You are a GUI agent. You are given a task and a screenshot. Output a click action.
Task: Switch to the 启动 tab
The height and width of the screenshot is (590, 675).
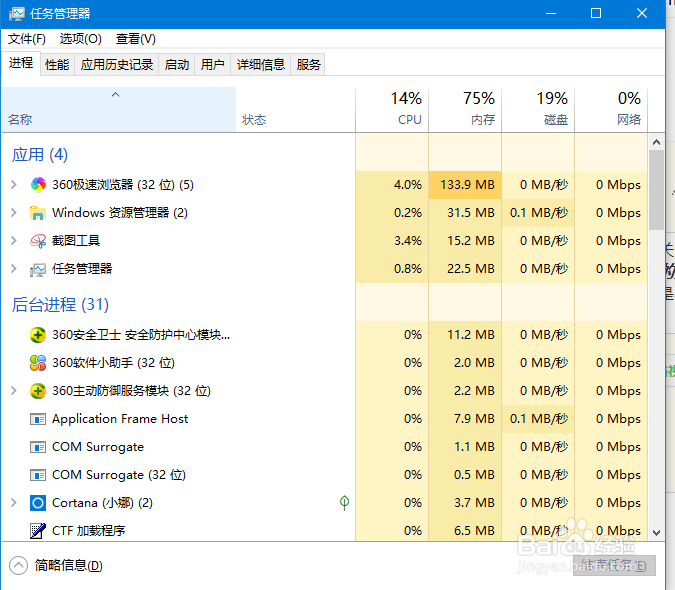177,65
